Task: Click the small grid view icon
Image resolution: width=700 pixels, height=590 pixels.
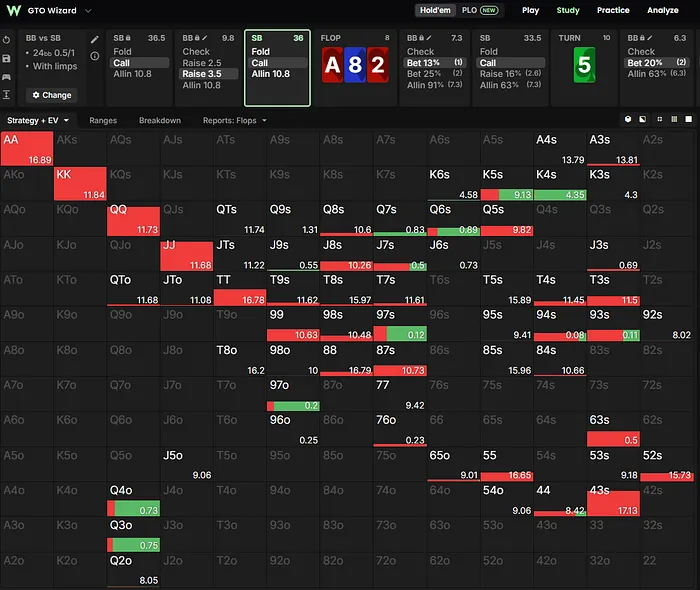Action: pyautogui.click(x=659, y=119)
